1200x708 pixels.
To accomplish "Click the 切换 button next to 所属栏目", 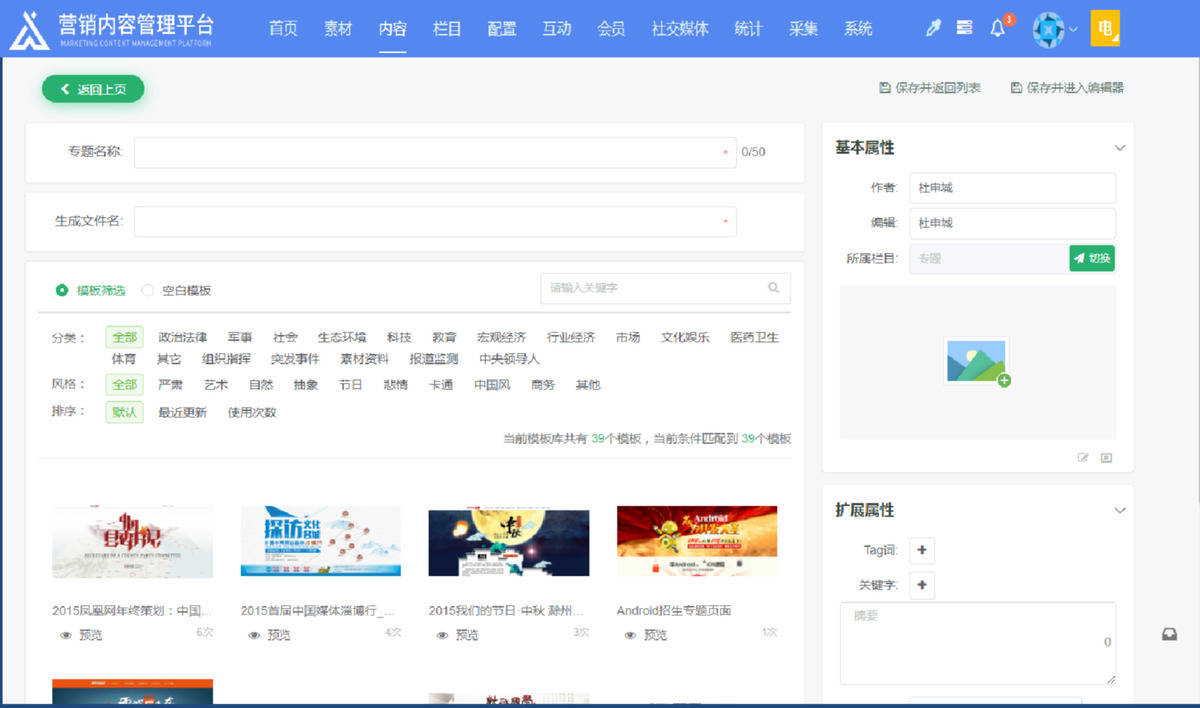I will click(1091, 258).
